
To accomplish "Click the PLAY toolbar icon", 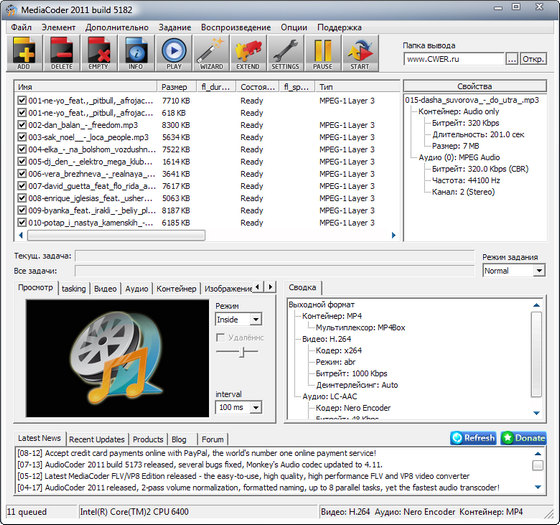I will coord(174,53).
